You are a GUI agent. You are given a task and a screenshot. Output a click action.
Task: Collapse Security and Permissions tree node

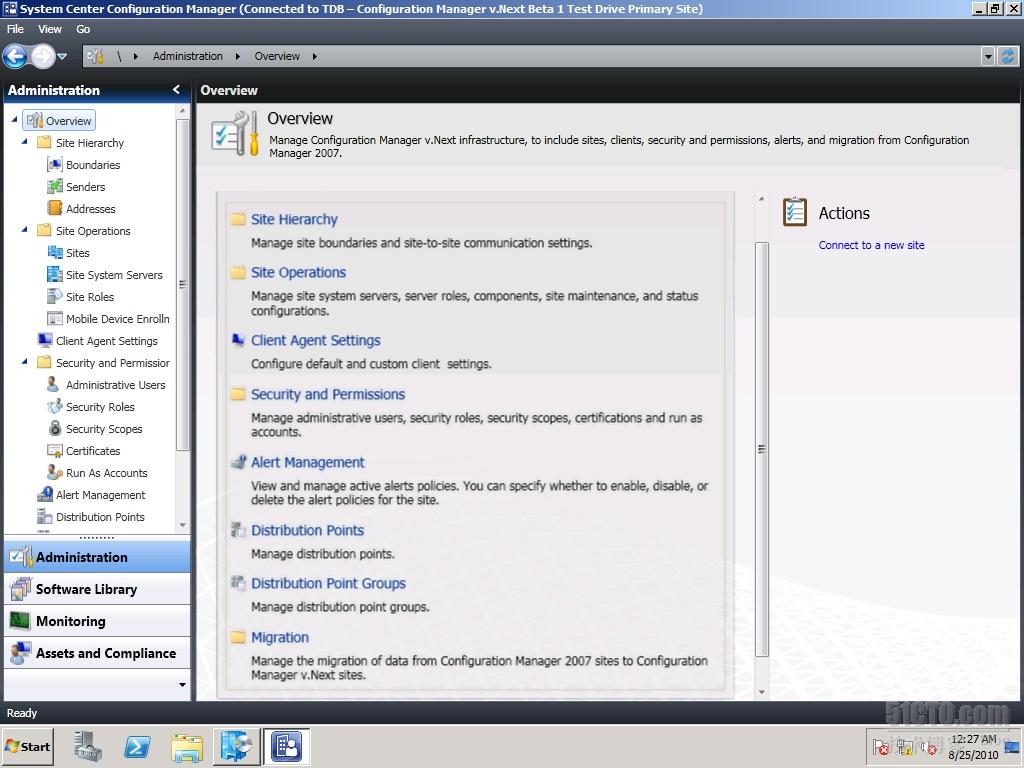click(24, 362)
